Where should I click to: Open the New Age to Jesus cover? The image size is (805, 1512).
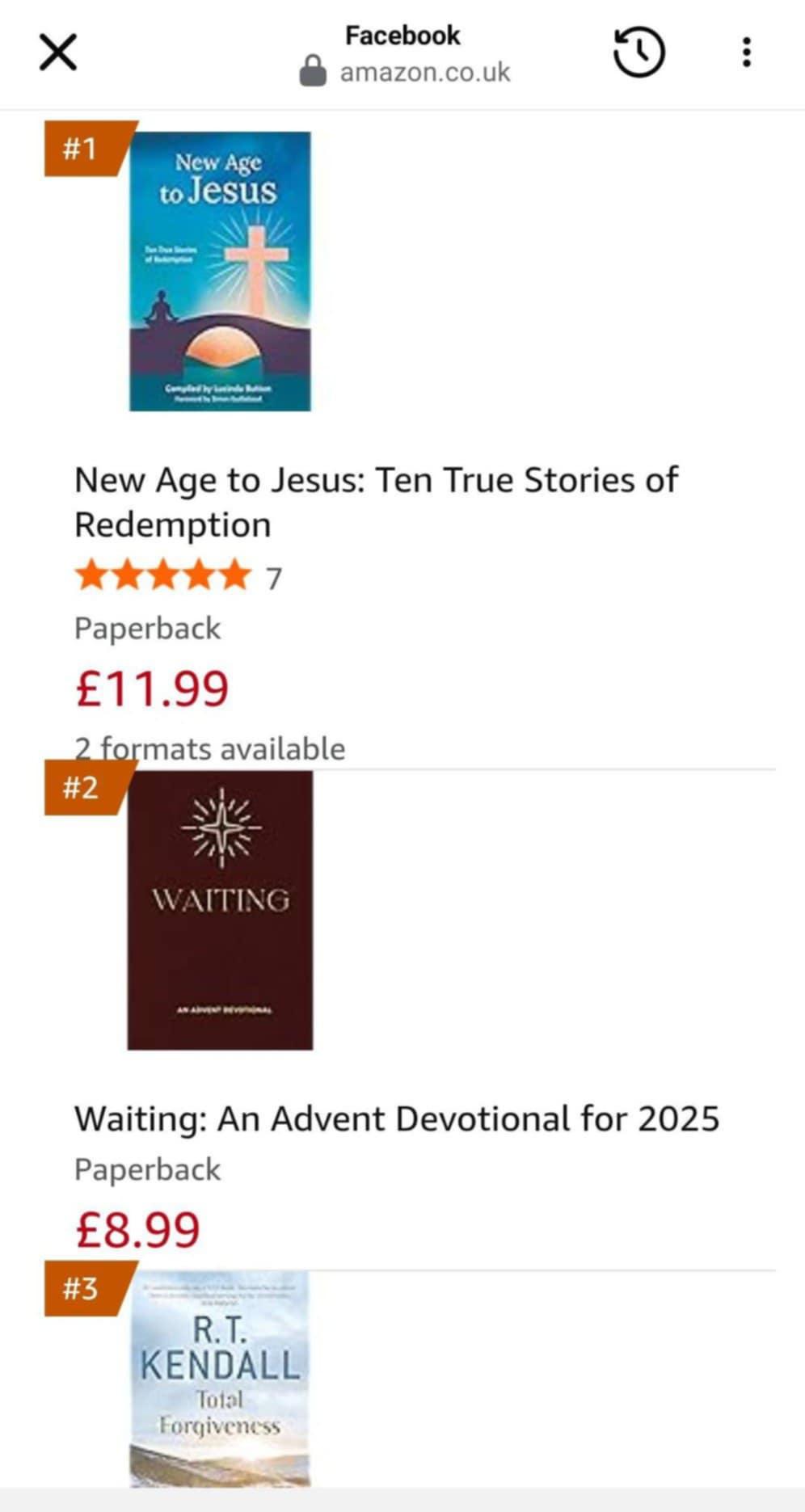pos(220,272)
